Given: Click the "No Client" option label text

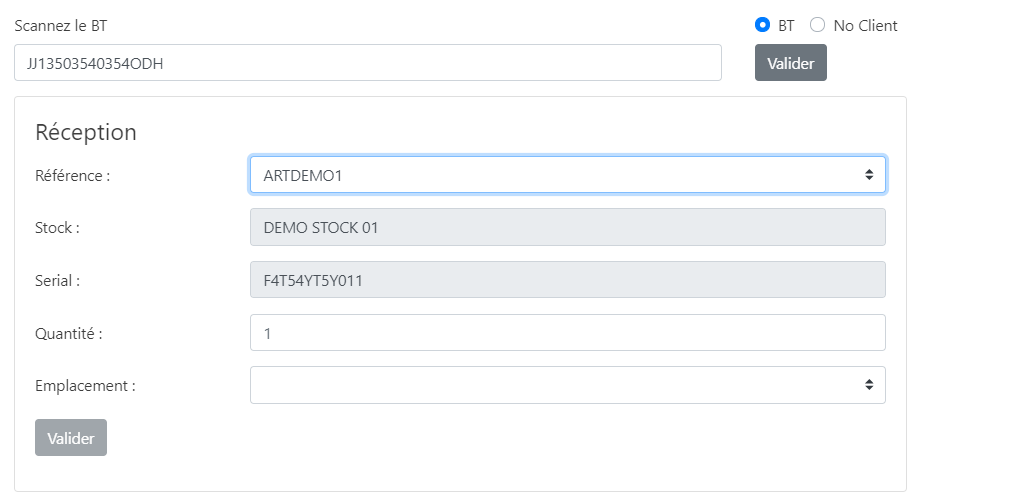Looking at the screenshot, I should [x=865, y=25].
